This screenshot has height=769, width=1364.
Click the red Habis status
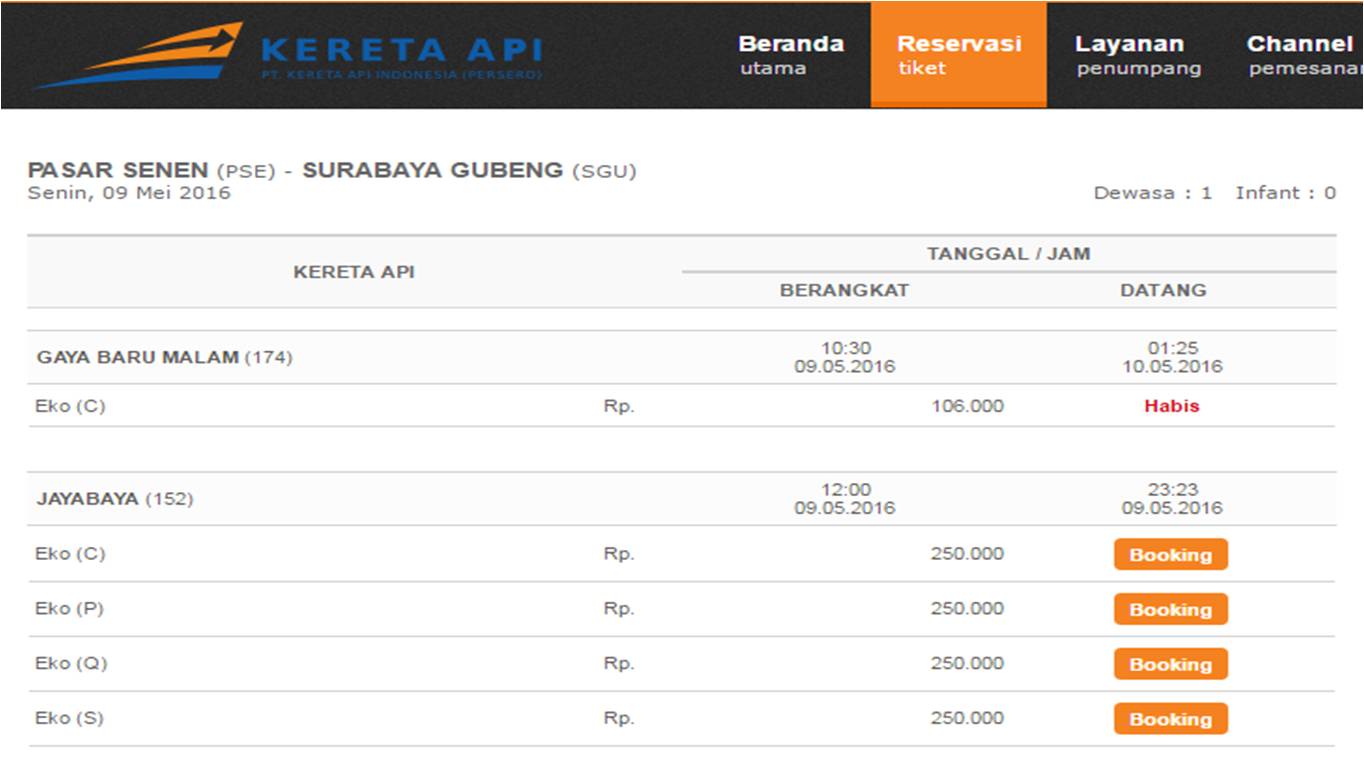[x=1171, y=406]
